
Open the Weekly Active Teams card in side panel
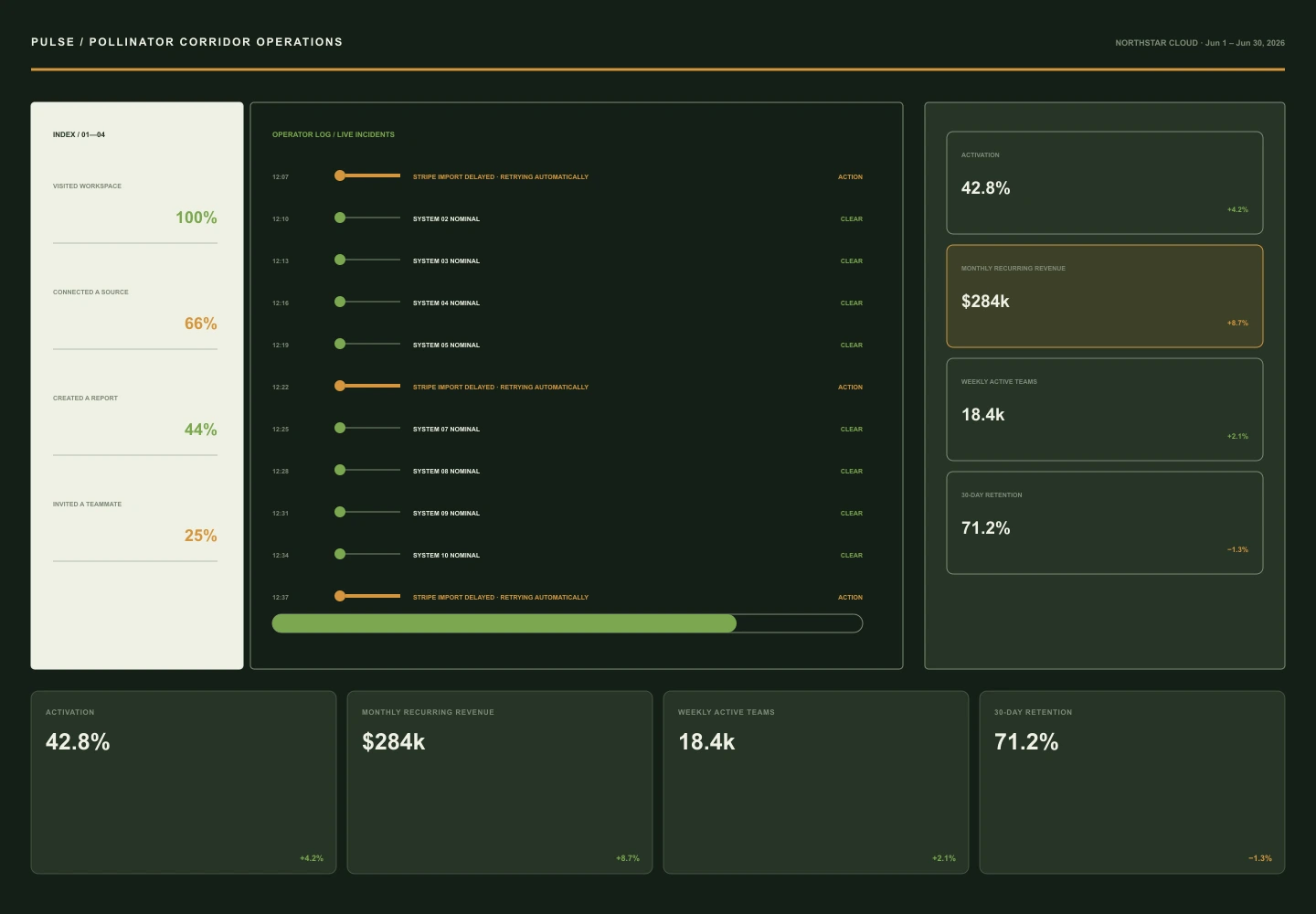tap(1105, 409)
